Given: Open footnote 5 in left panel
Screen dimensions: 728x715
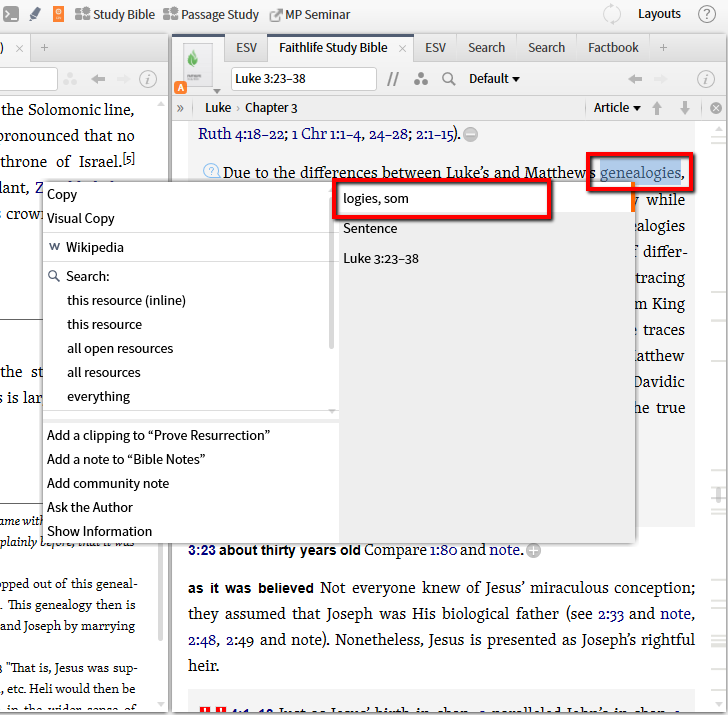Looking at the screenshot, I should click(129, 159).
